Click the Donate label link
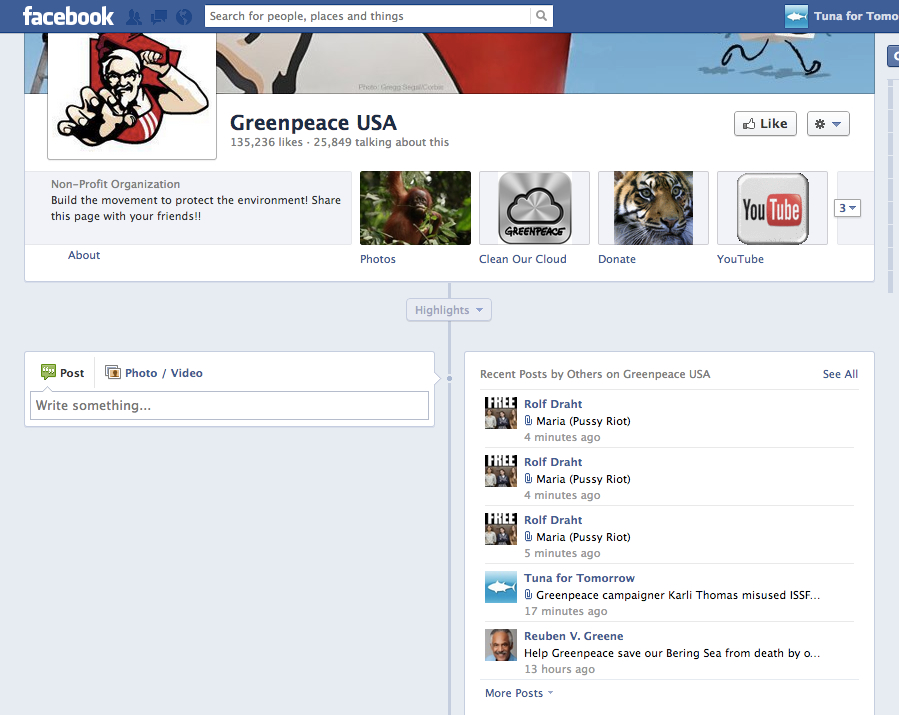Image resolution: width=899 pixels, height=715 pixels. tap(617, 259)
